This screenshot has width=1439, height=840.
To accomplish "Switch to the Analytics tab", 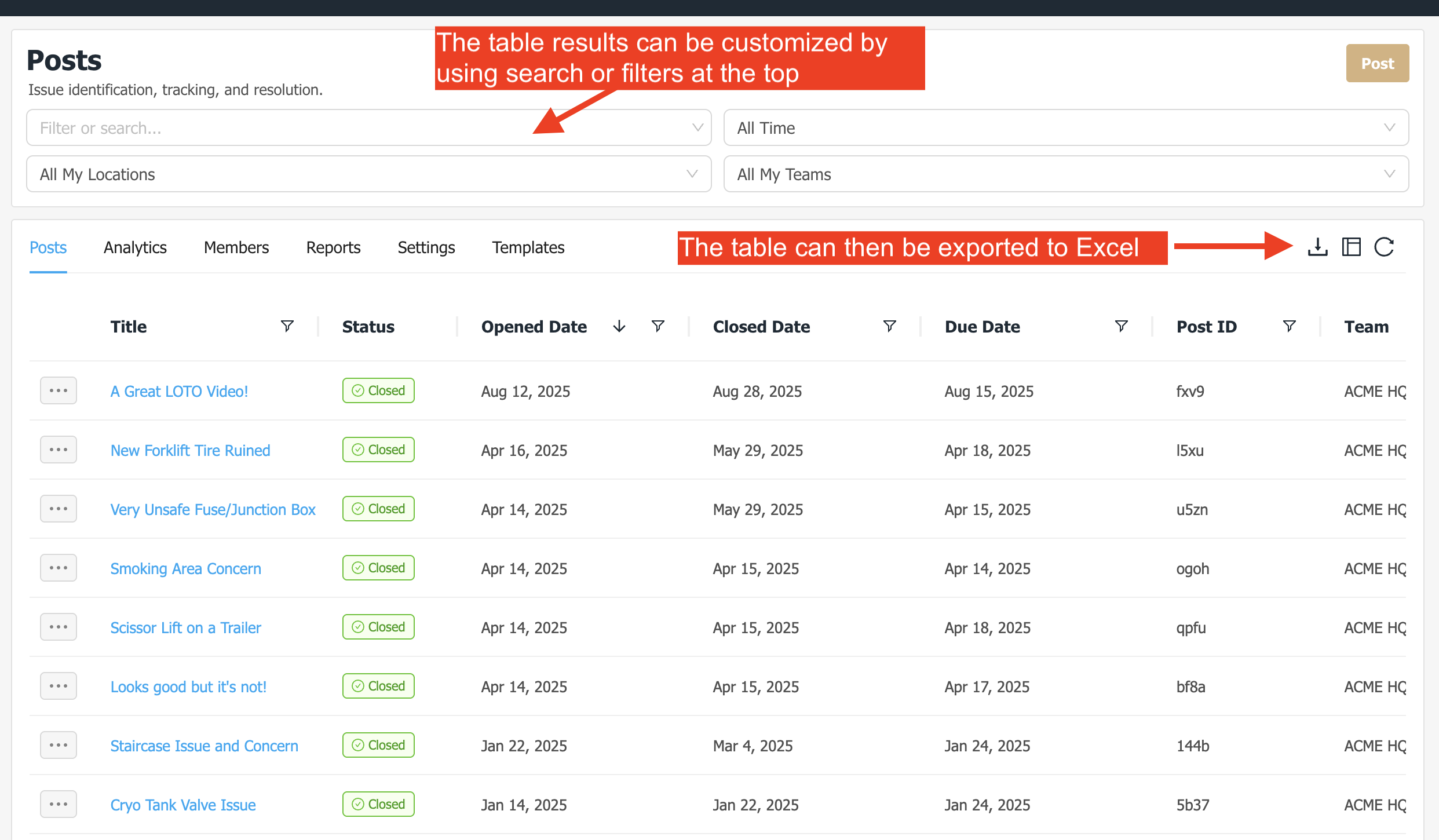I will [135, 247].
